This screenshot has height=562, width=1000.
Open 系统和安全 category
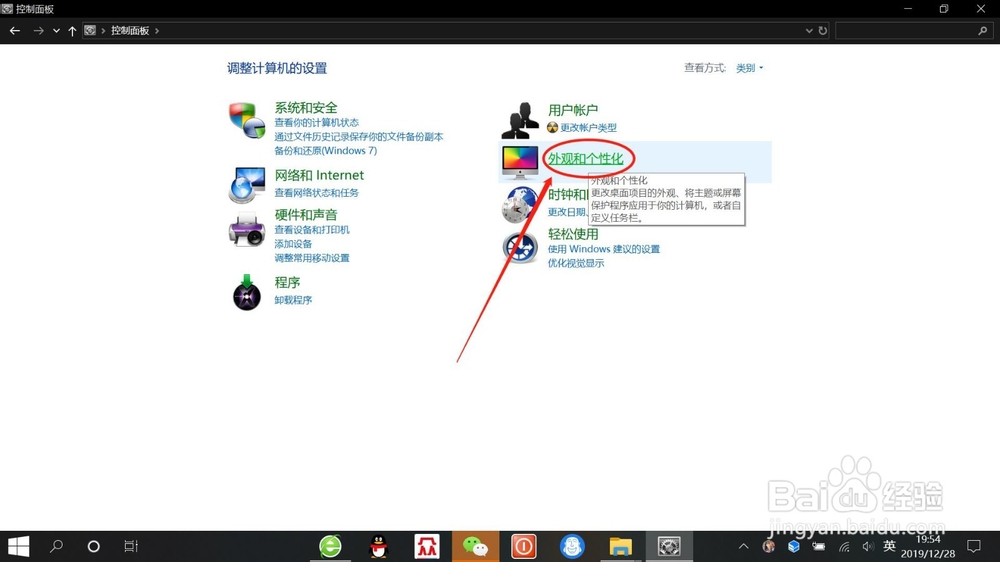306,108
